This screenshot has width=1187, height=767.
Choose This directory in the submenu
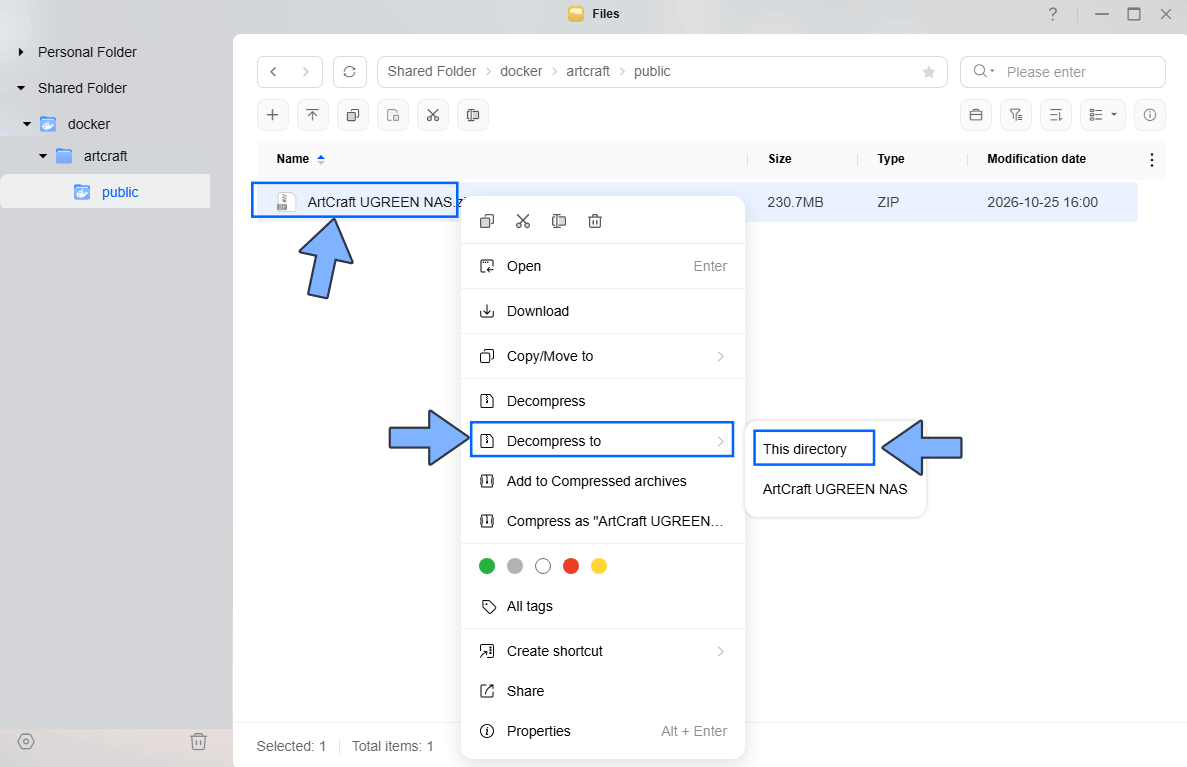tap(815, 448)
